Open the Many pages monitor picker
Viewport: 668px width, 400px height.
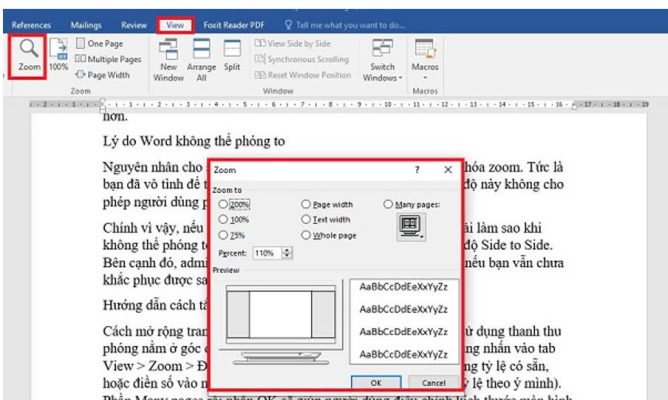[x=411, y=227]
